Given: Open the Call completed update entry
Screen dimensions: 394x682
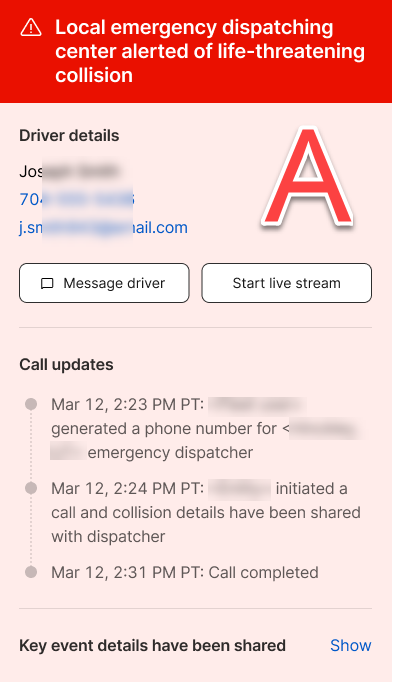Looking at the screenshot, I should [x=185, y=572].
